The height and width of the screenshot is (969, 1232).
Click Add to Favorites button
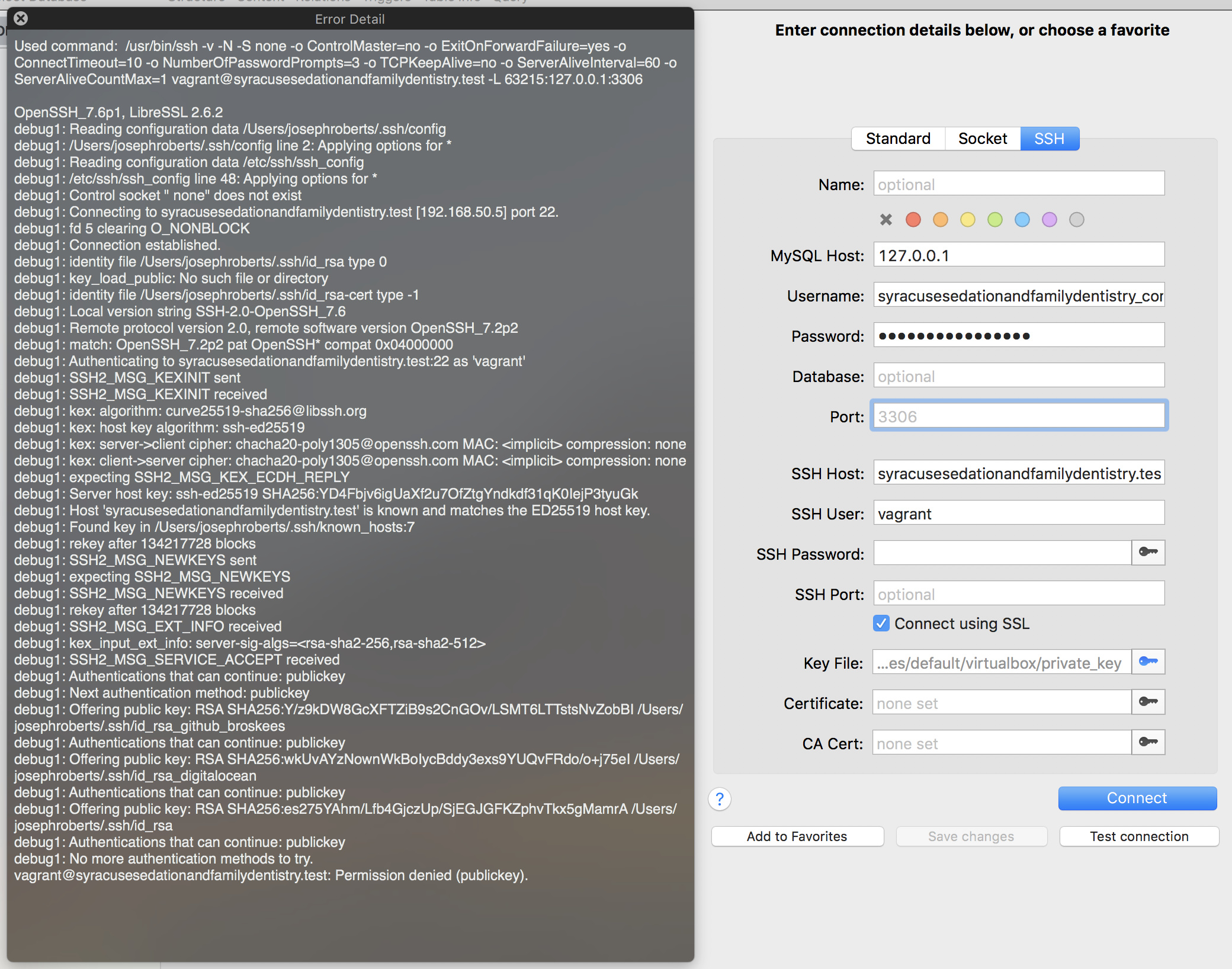[796, 835]
